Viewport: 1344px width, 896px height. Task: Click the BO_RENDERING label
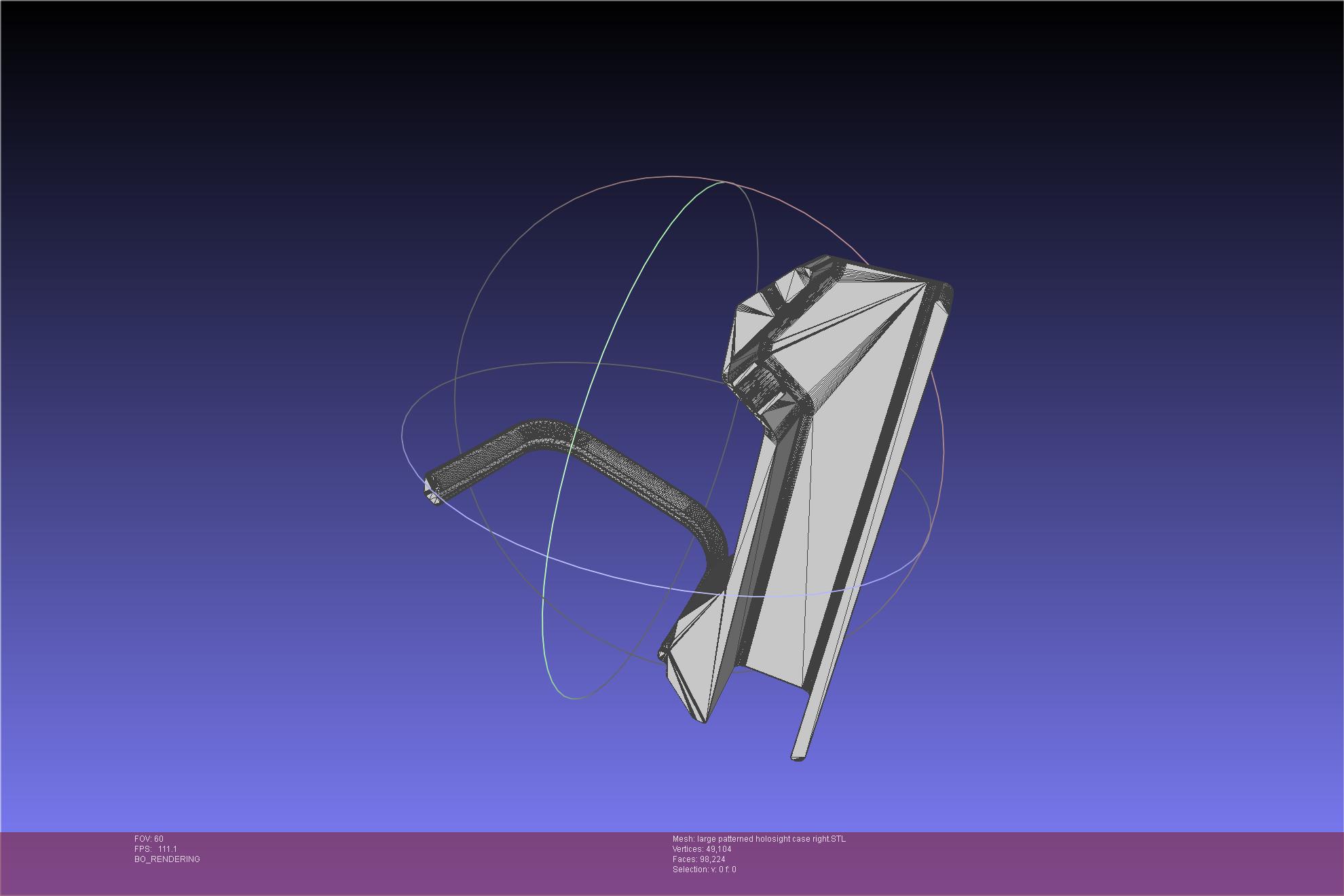167,859
